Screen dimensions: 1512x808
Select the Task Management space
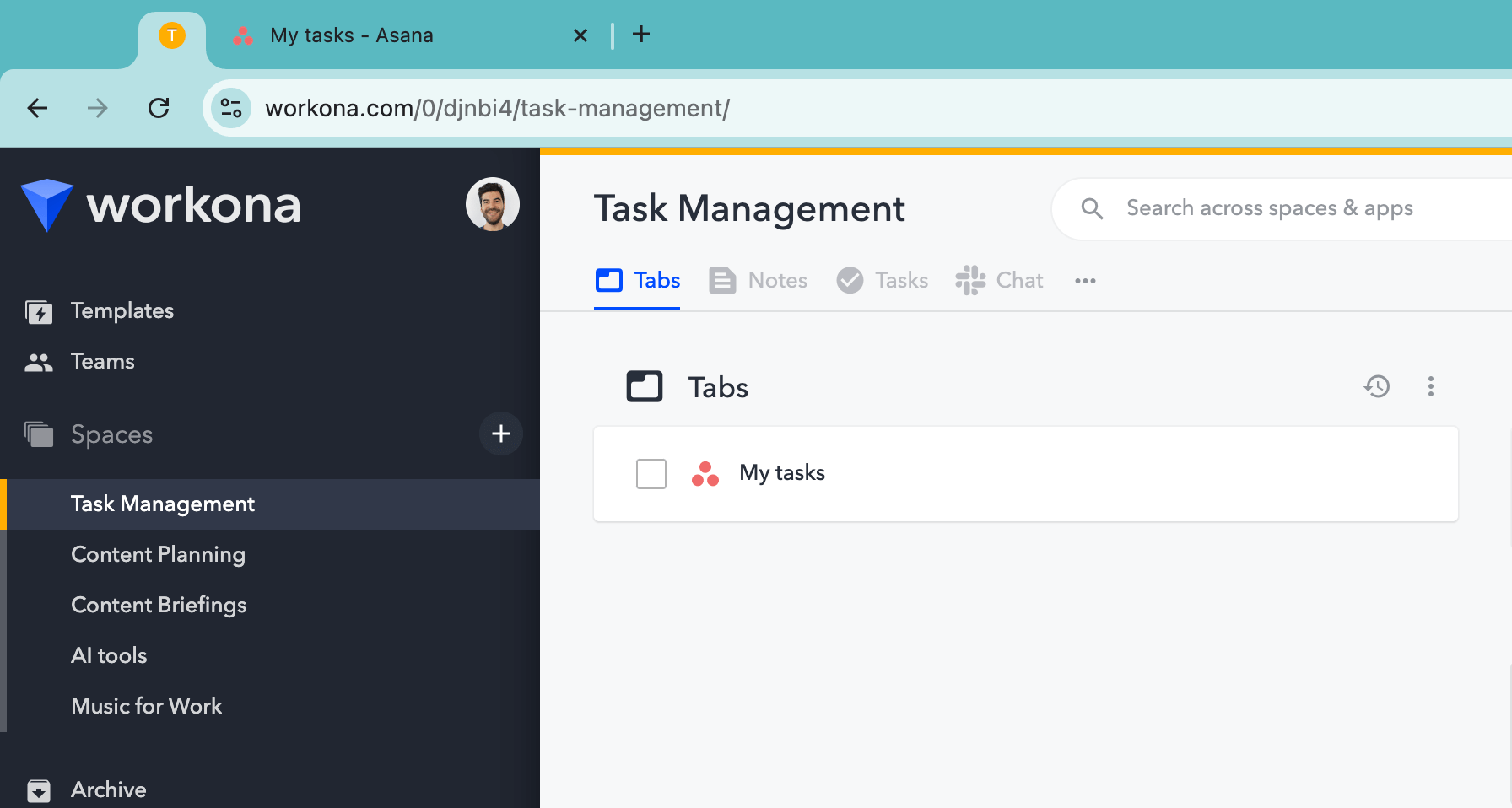click(x=270, y=504)
